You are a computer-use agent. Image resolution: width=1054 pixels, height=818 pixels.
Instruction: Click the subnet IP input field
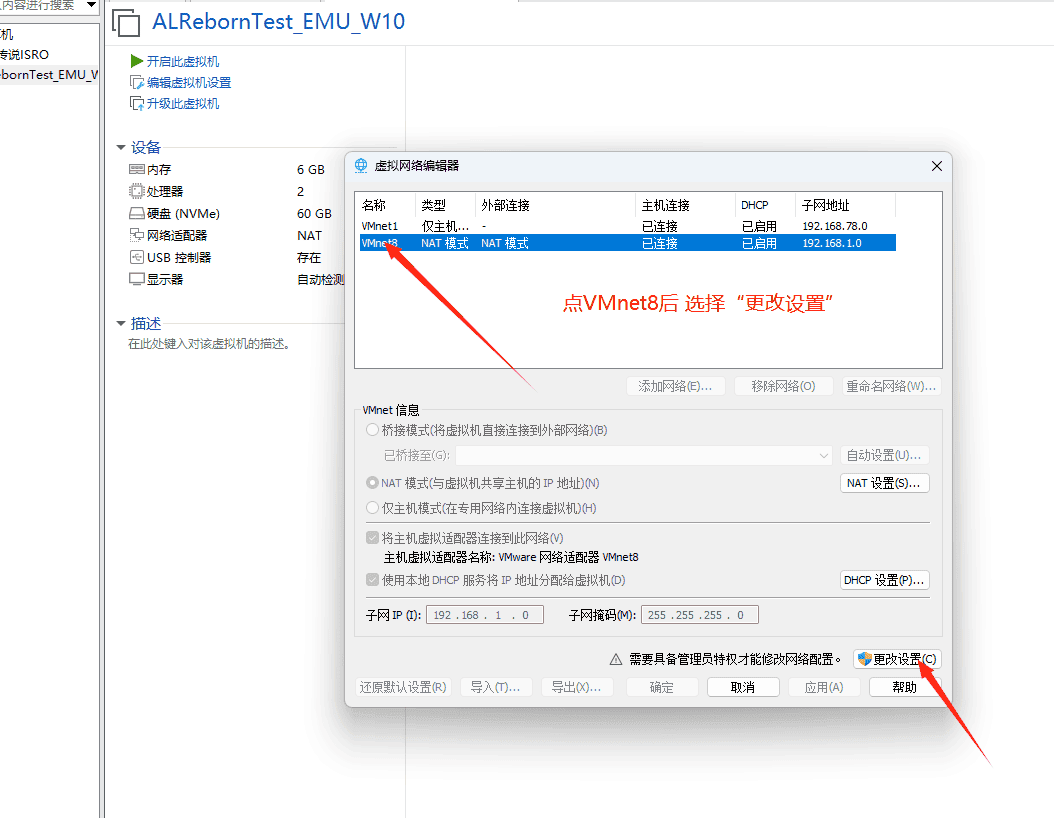[485, 615]
